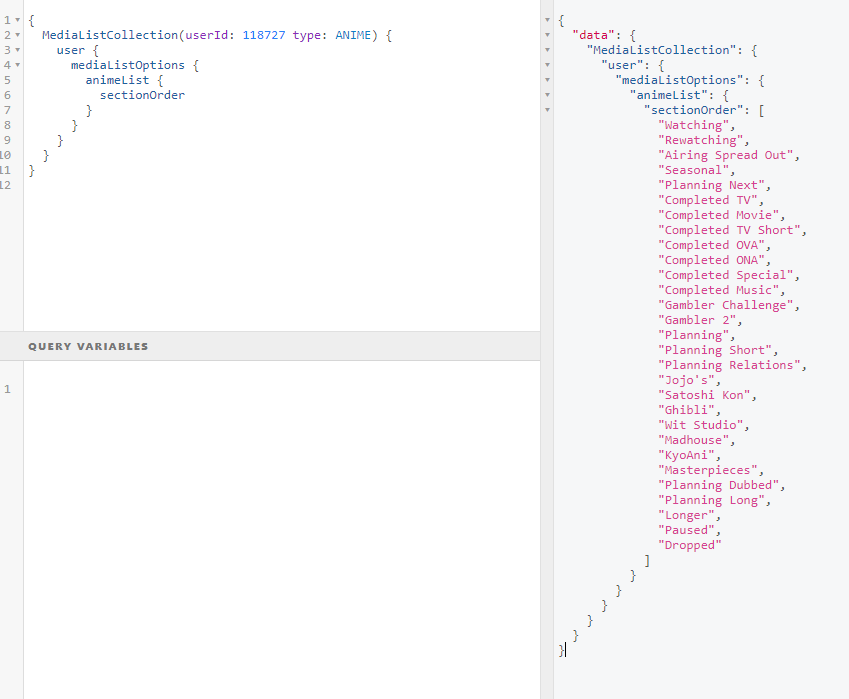This screenshot has height=699, width=849.
Task: Click the "Paused" result entry
Action: (x=687, y=530)
